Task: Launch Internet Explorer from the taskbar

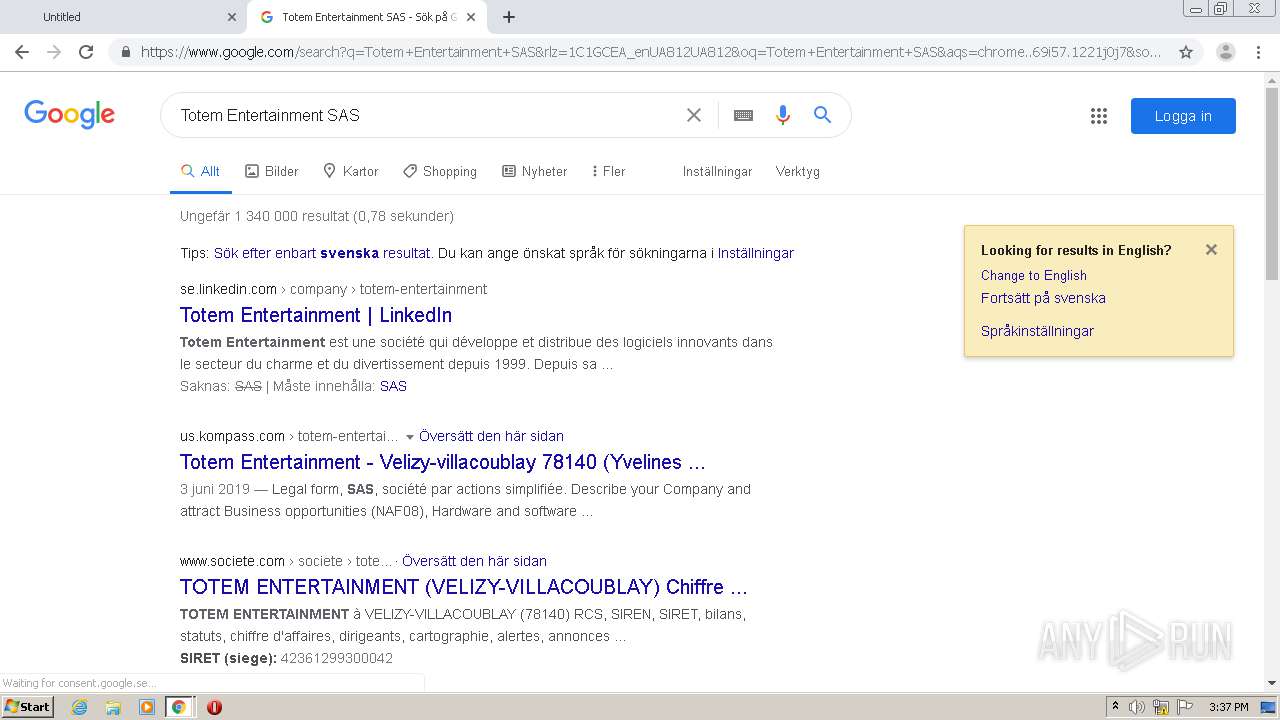Action: pyautogui.click(x=79, y=707)
